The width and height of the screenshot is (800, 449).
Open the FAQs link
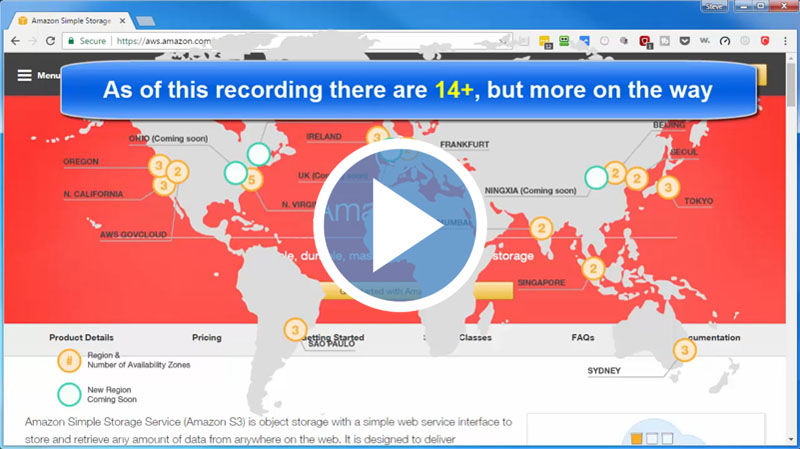583,338
